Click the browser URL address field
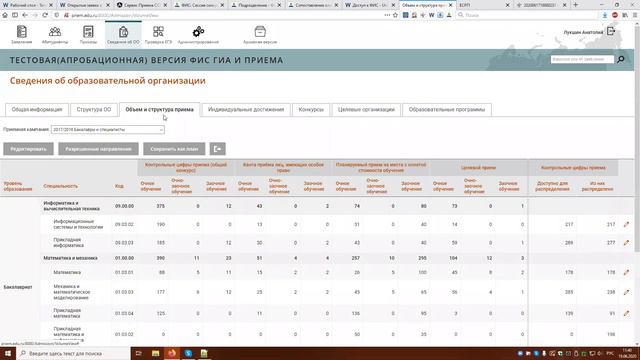 coord(224,15)
